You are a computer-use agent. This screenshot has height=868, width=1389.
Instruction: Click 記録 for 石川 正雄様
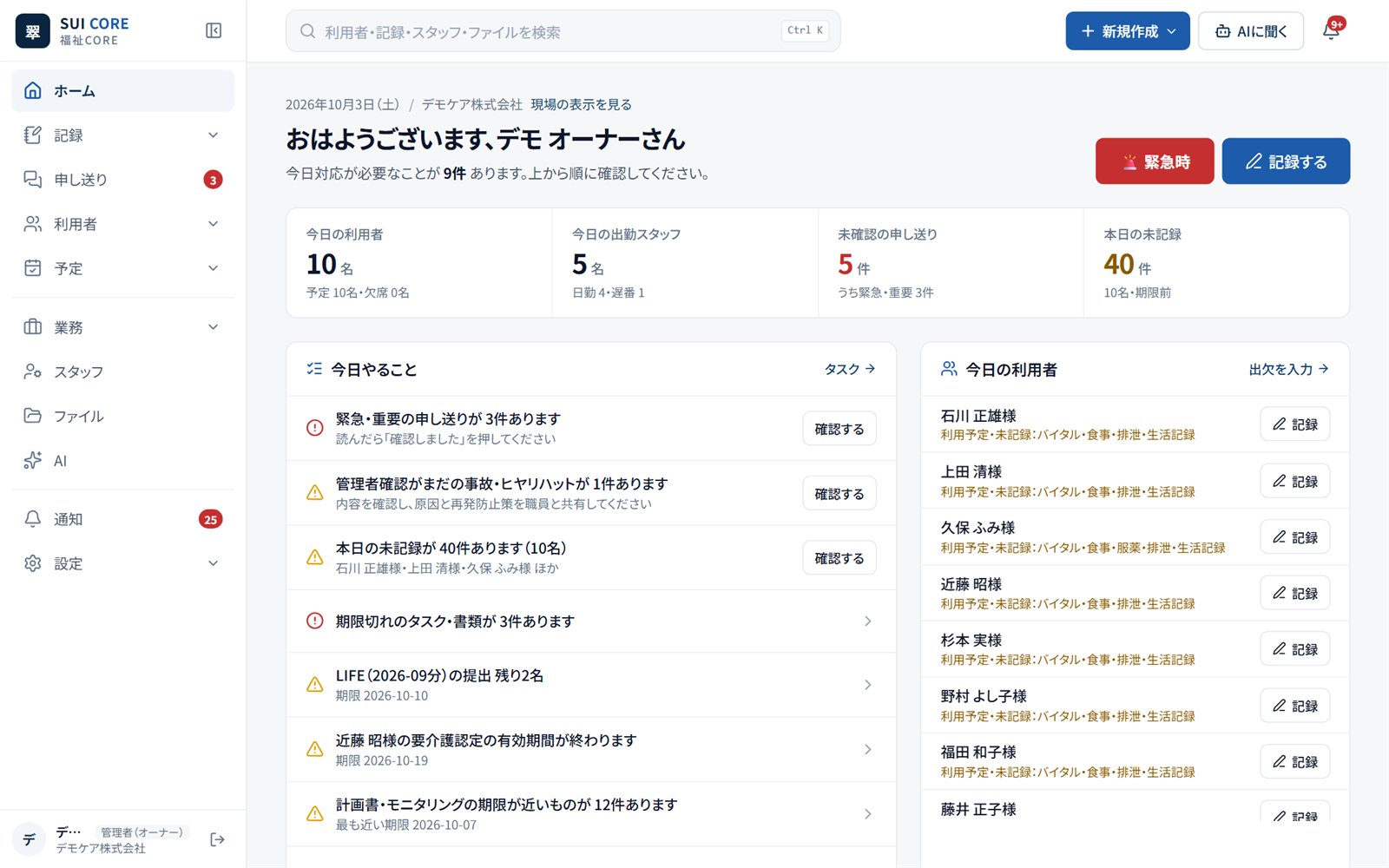(1295, 424)
